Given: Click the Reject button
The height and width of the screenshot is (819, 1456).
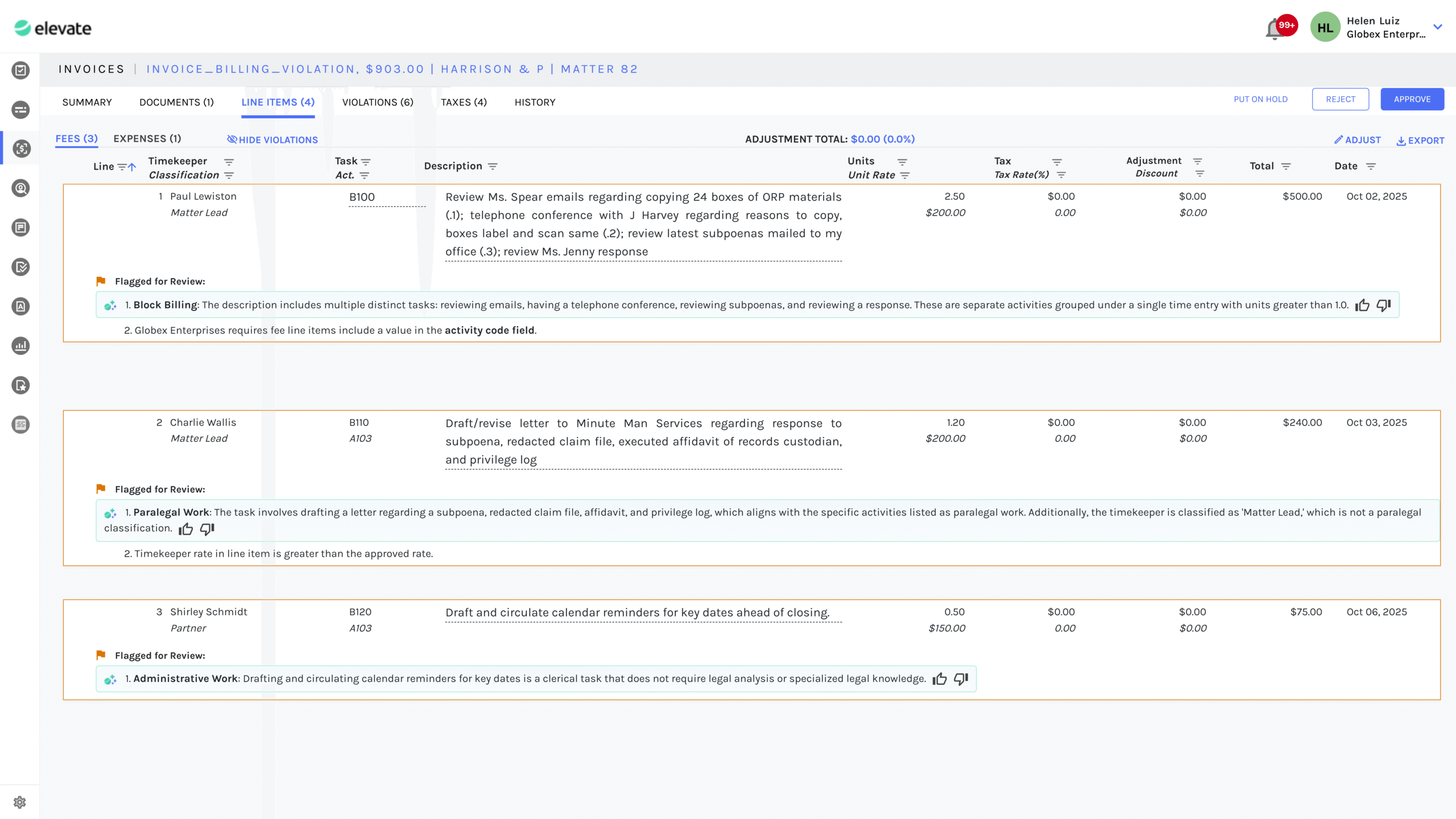Looking at the screenshot, I should point(1340,99).
